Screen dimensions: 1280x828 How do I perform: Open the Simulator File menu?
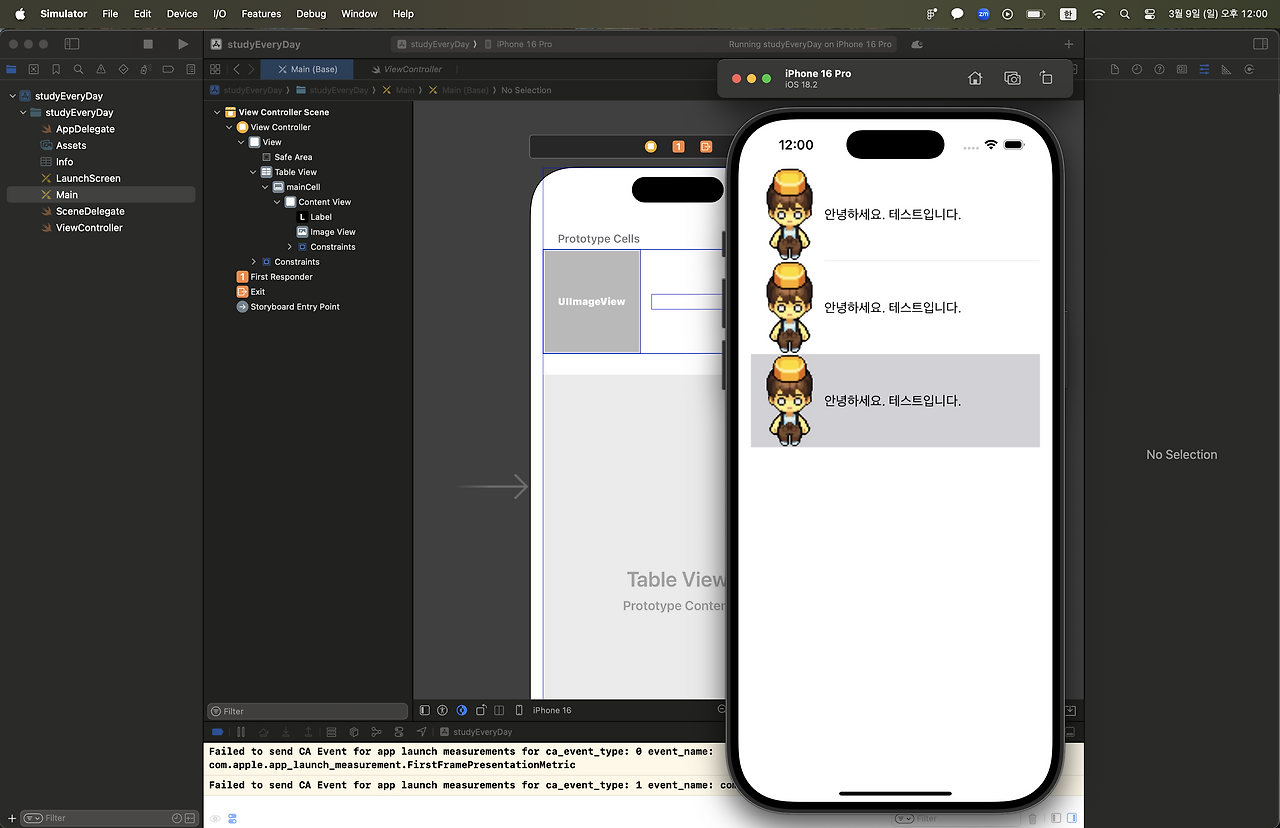110,14
